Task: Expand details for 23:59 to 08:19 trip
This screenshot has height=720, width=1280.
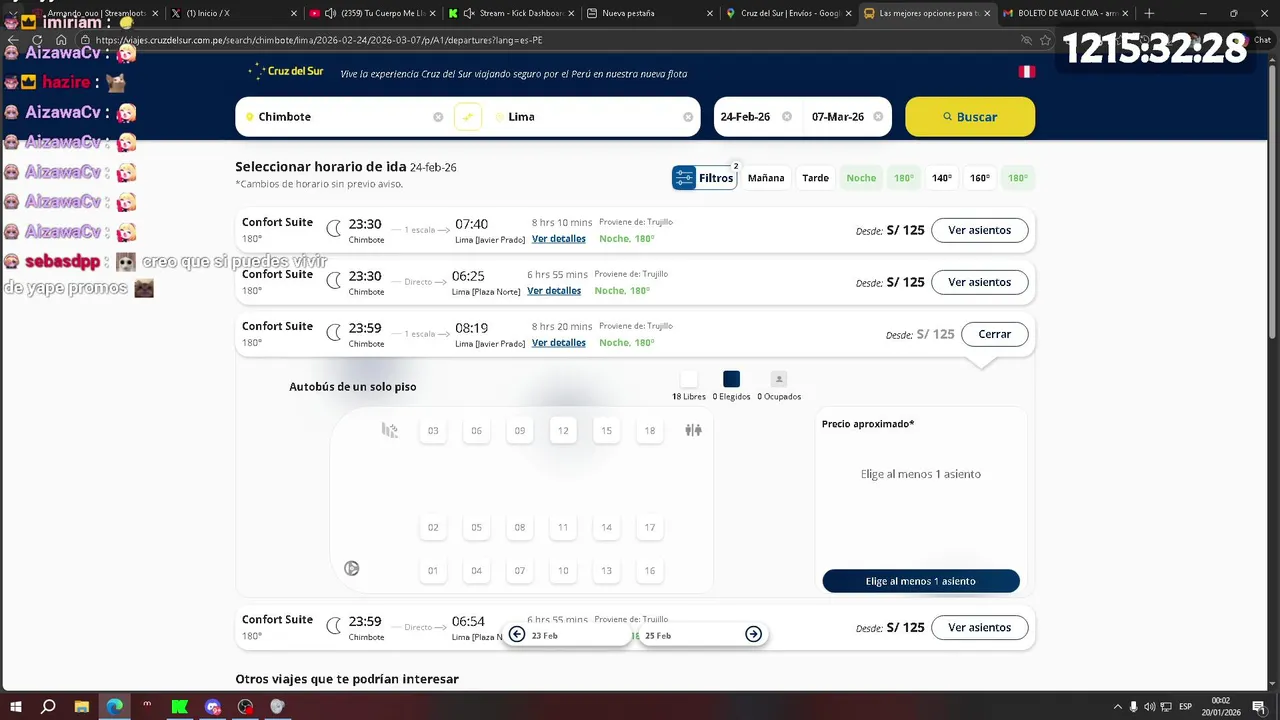Action: (x=559, y=343)
